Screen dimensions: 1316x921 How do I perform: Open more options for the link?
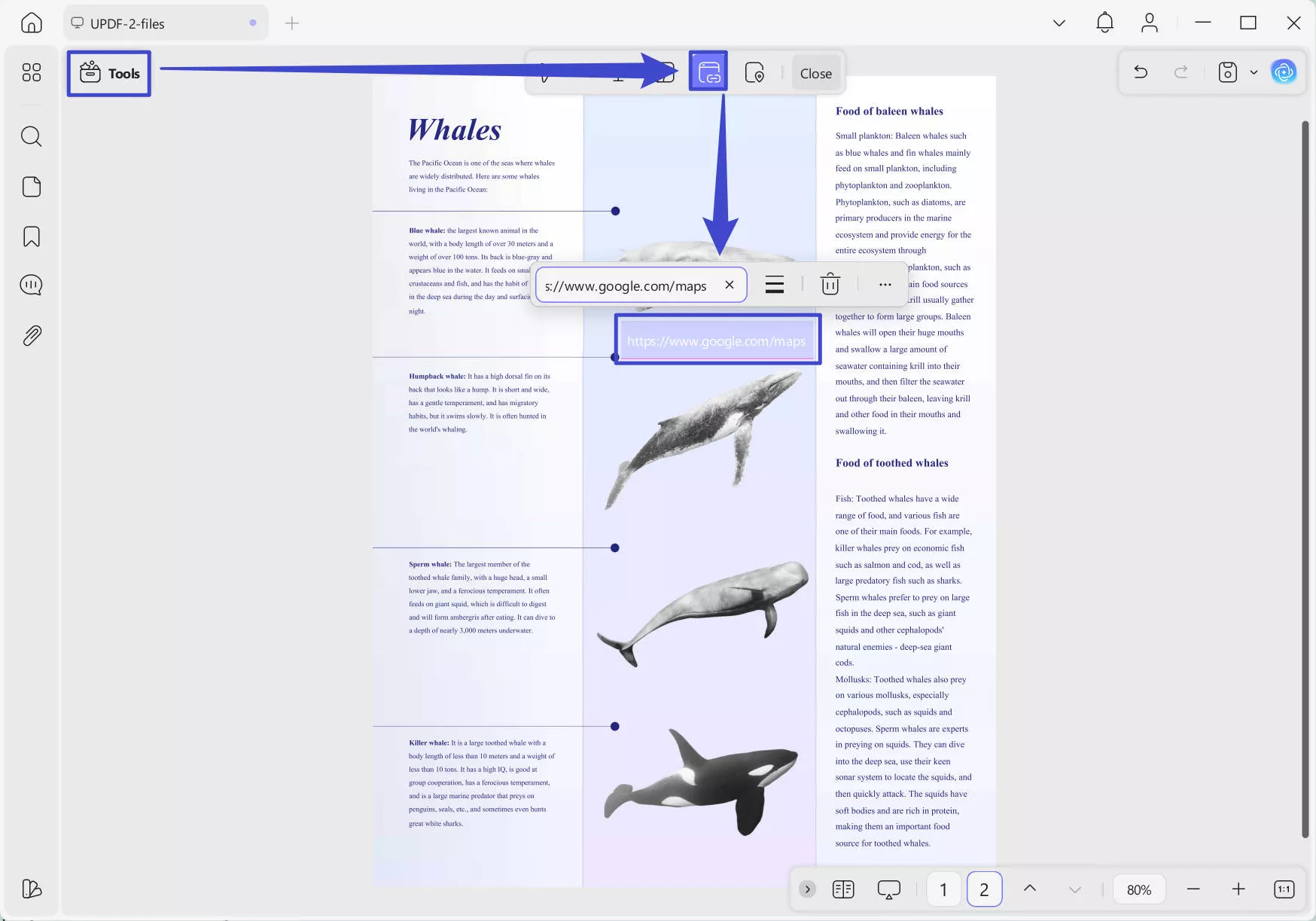(885, 284)
